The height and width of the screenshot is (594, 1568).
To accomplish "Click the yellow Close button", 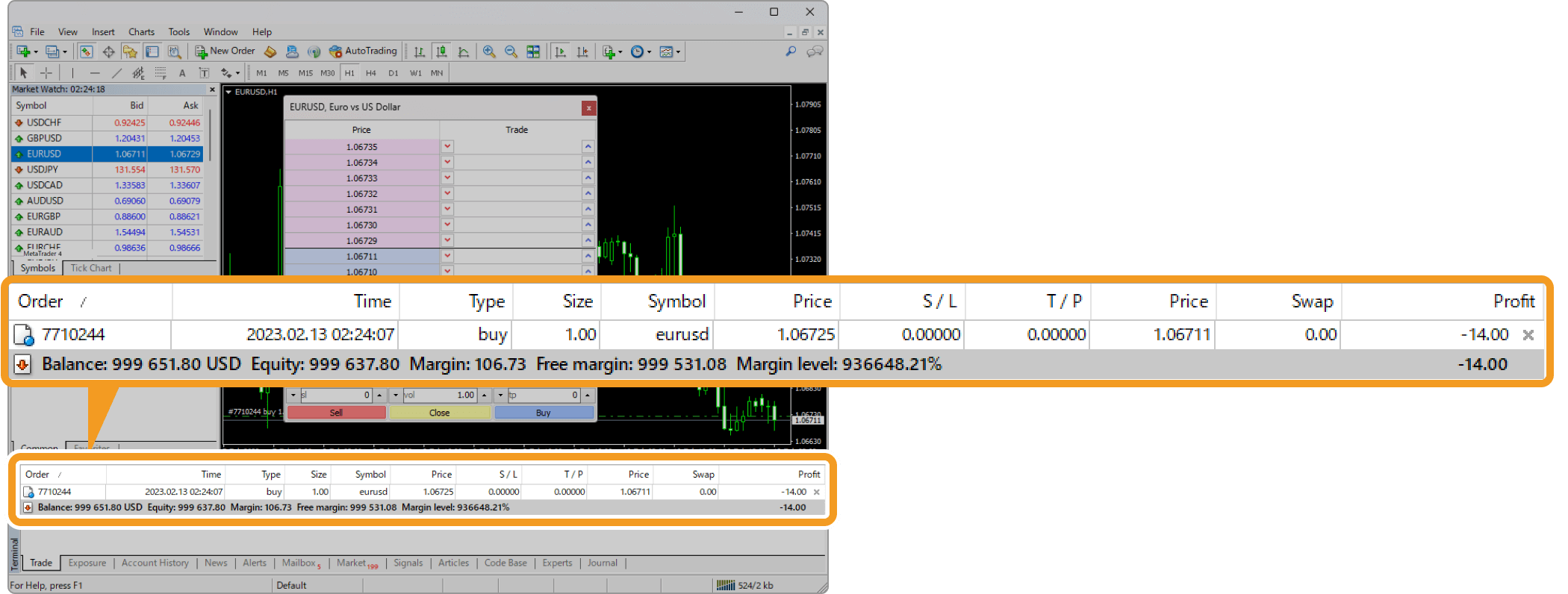I will pos(440,413).
